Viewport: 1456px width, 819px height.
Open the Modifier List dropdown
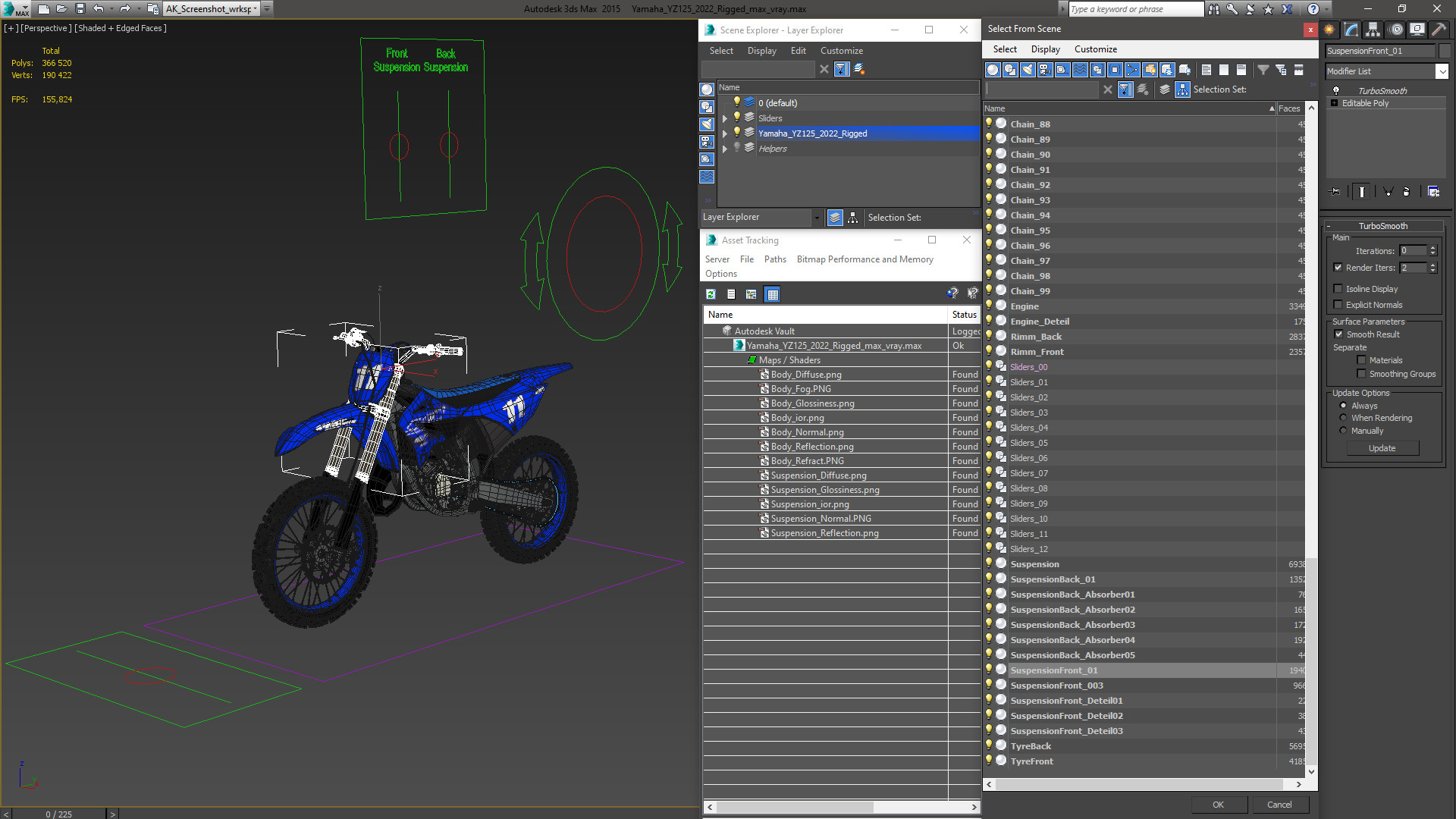pyautogui.click(x=1442, y=71)
